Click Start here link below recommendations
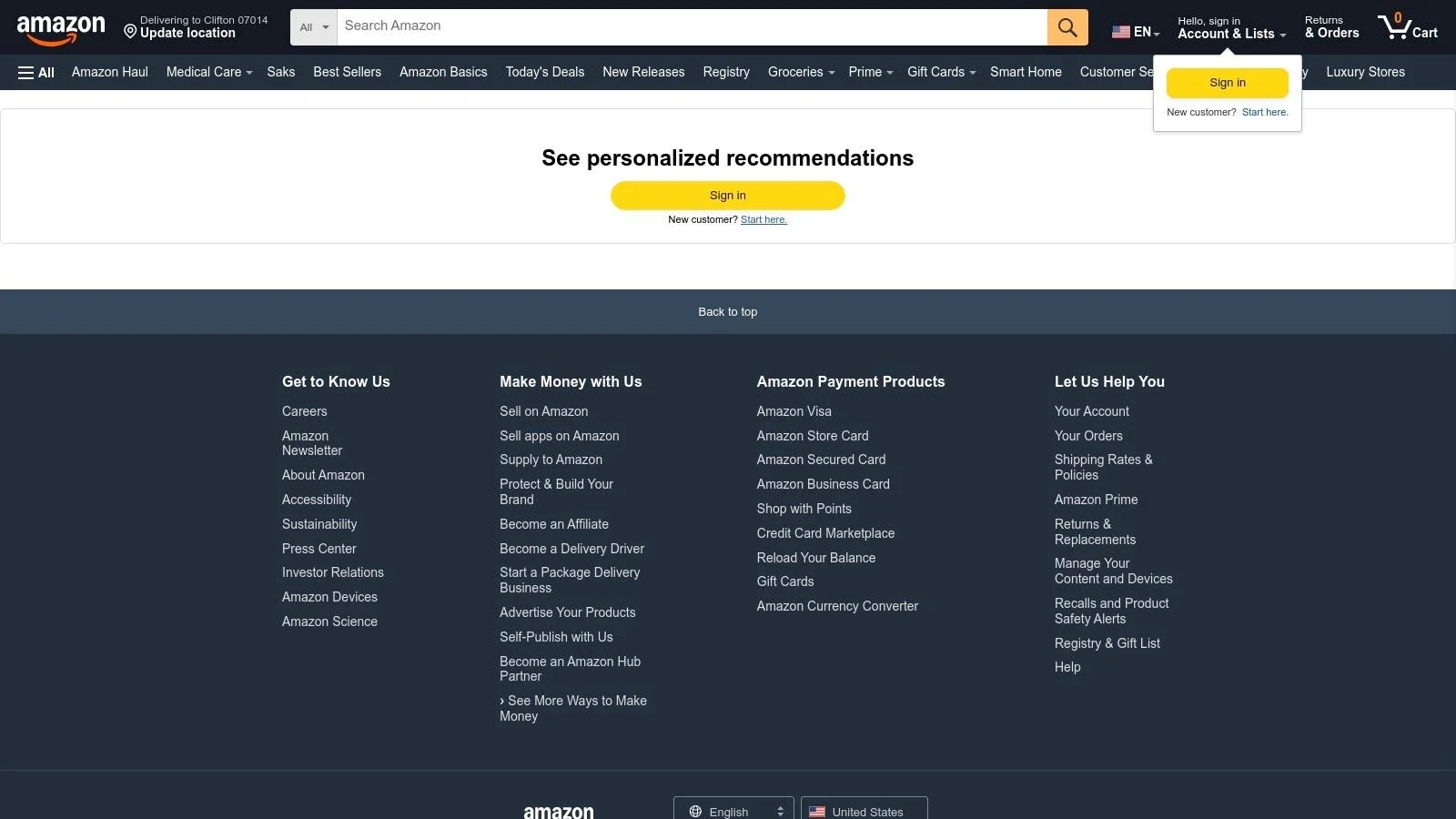Image resolution: width=1456 pixels, height=819 pixels. tap(763, 219)
